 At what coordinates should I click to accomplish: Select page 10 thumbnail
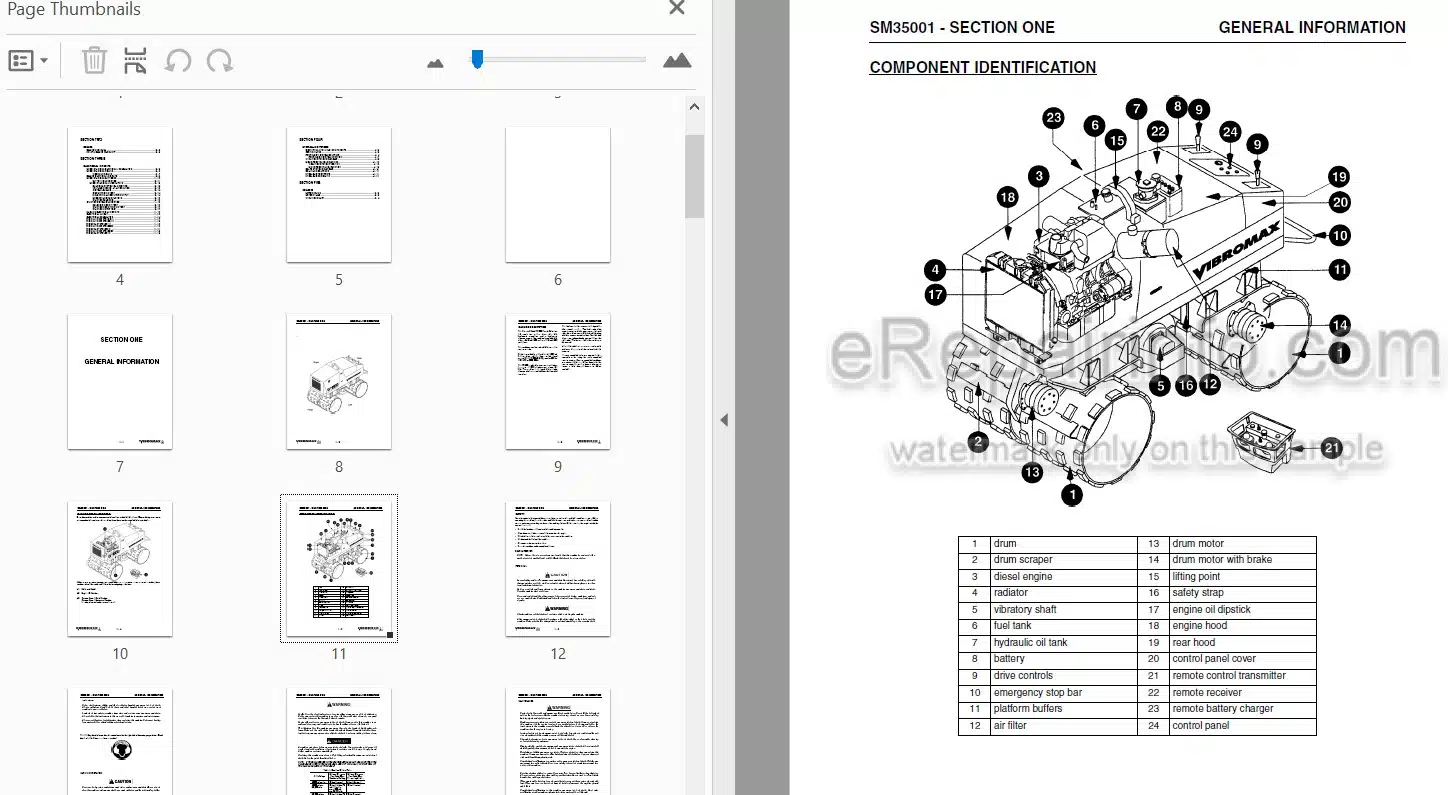pos(120,569)
